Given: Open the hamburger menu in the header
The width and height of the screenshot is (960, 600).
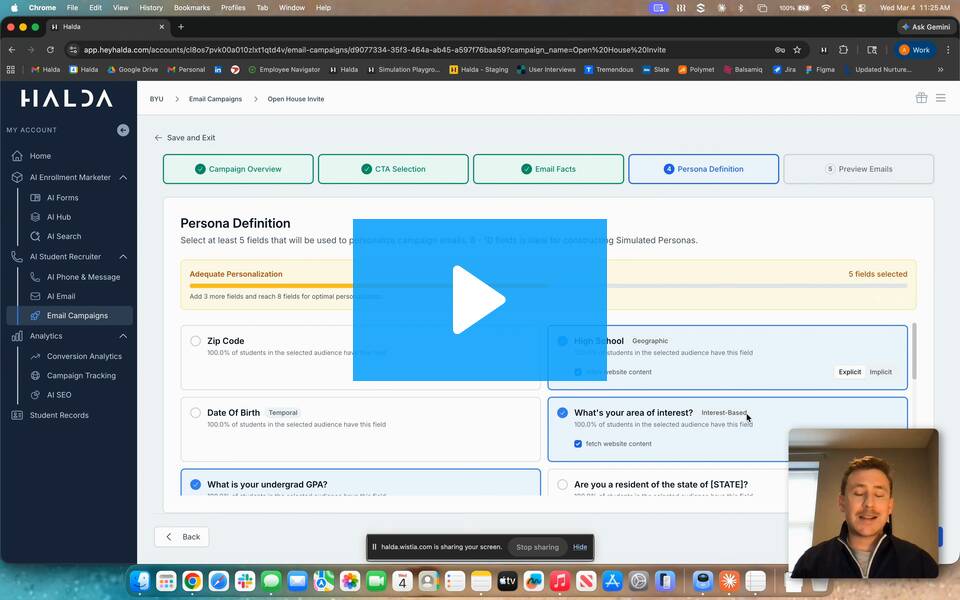Looking at the screenshot, I should [x=941, y=98].
